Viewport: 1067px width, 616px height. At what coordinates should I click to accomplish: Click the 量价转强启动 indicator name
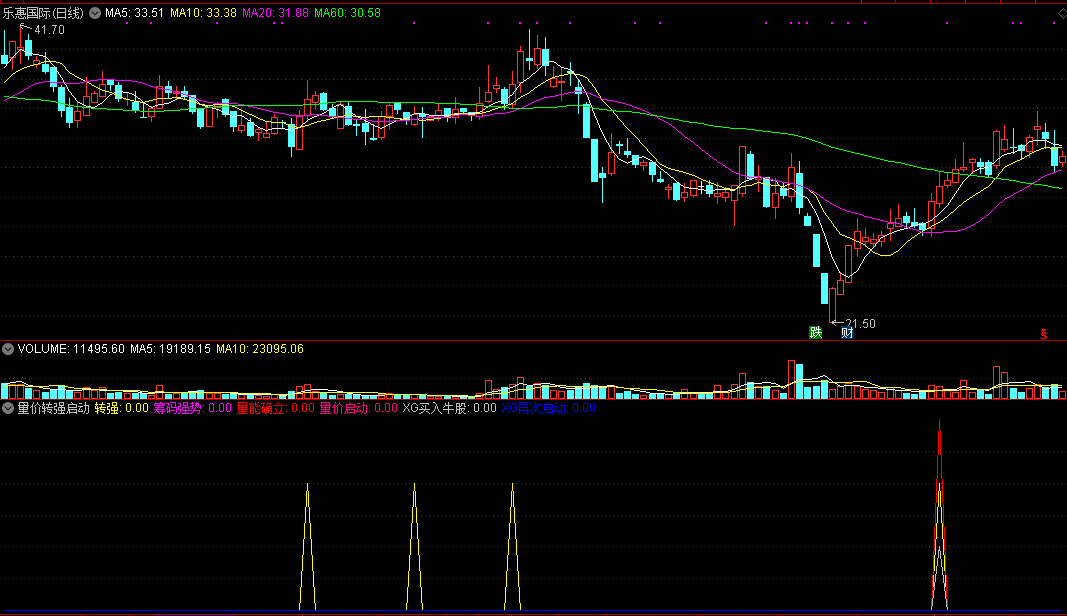point(54,408)
